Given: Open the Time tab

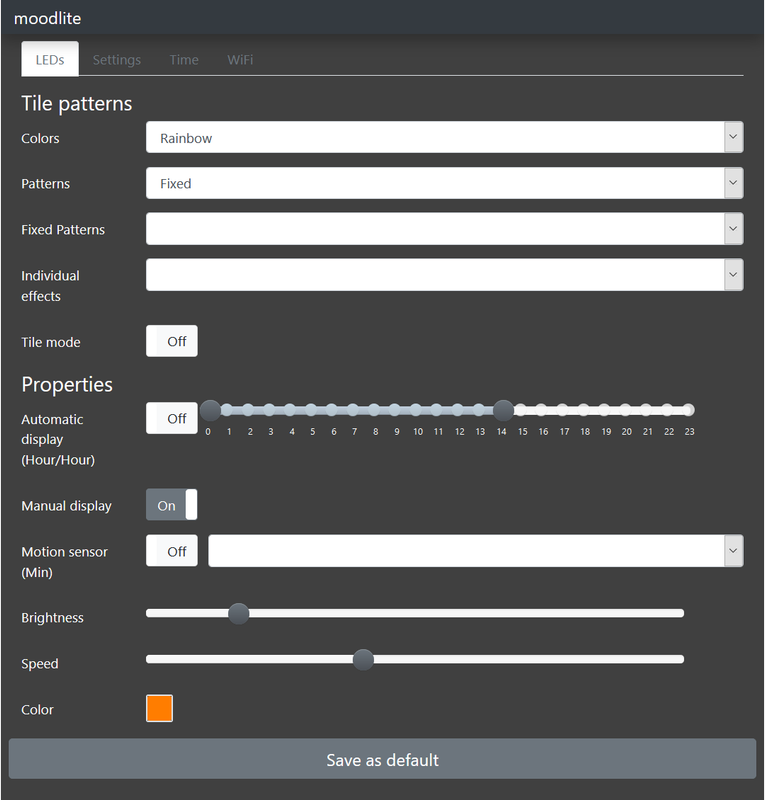Looking at the screenshot, I should (x=184, y=60).
